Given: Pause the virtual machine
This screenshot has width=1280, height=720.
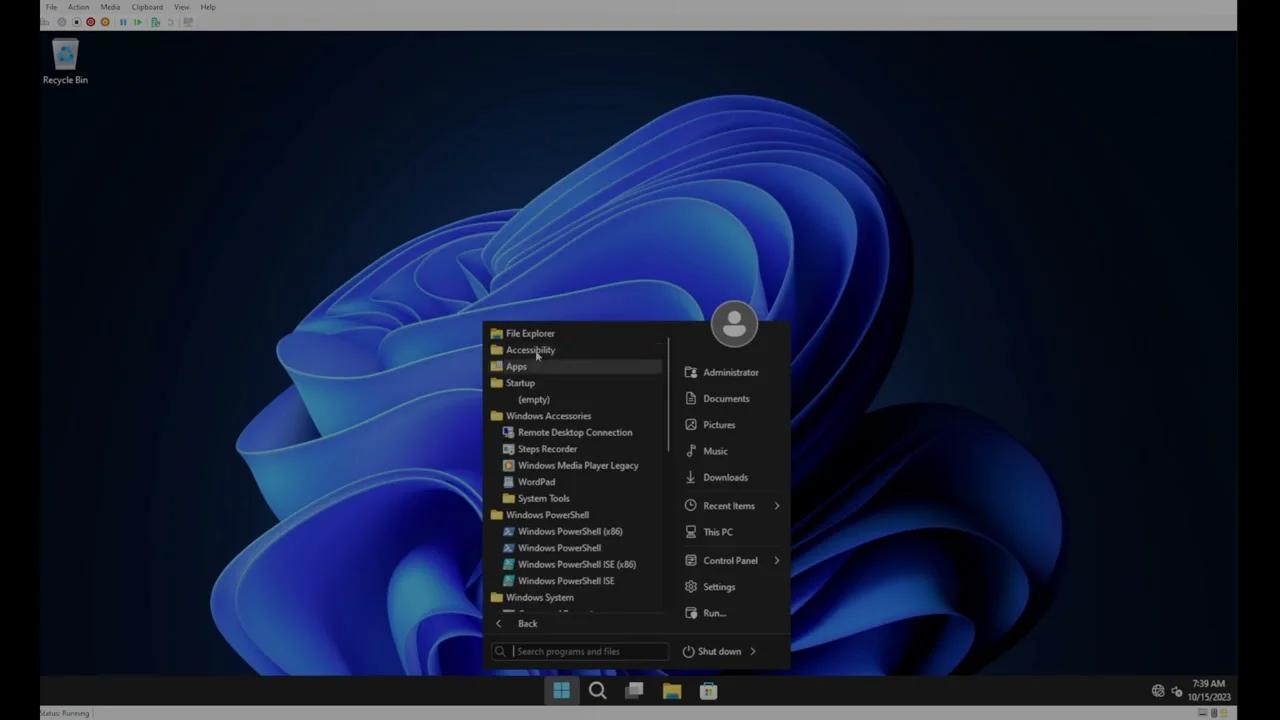Looking at the screenshot, I should coord(123,22).
